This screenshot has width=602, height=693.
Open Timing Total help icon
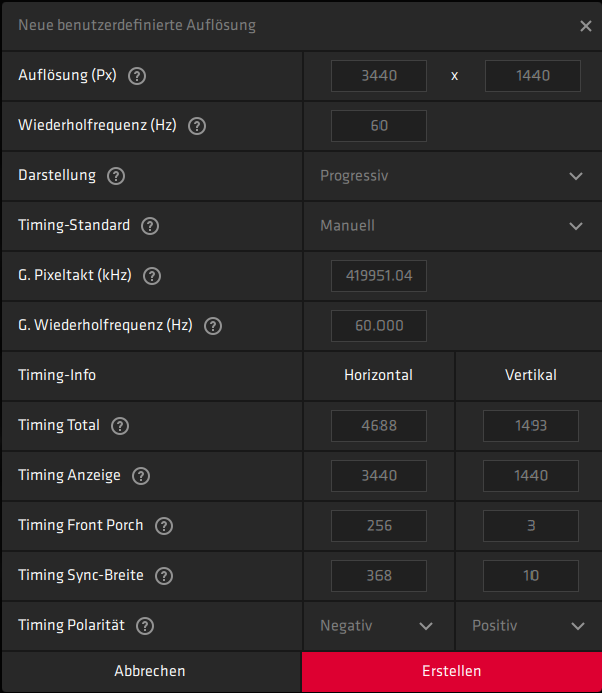pyautogui.click(x=120, y=426)
